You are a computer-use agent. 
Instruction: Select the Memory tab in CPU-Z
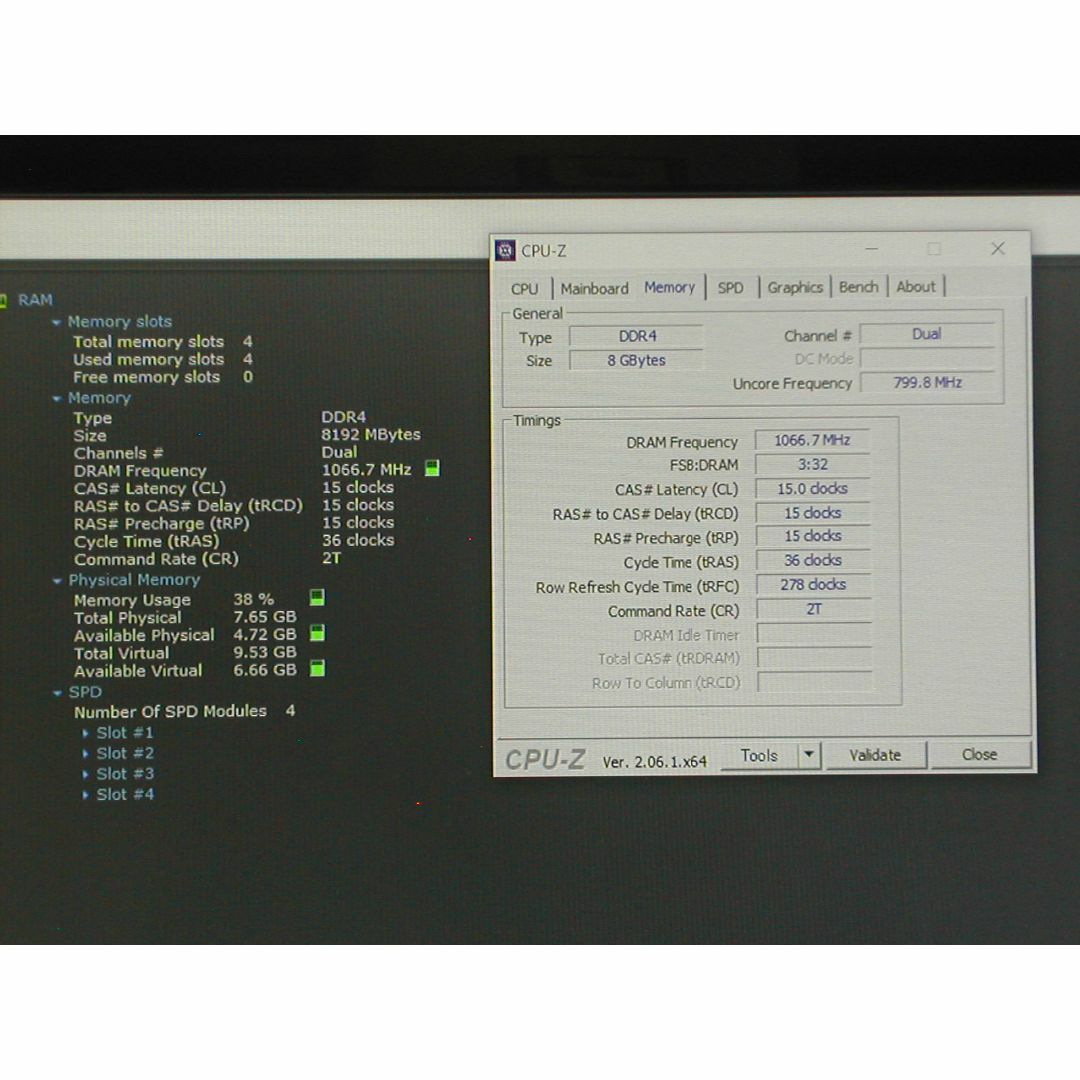click(669, 287)
